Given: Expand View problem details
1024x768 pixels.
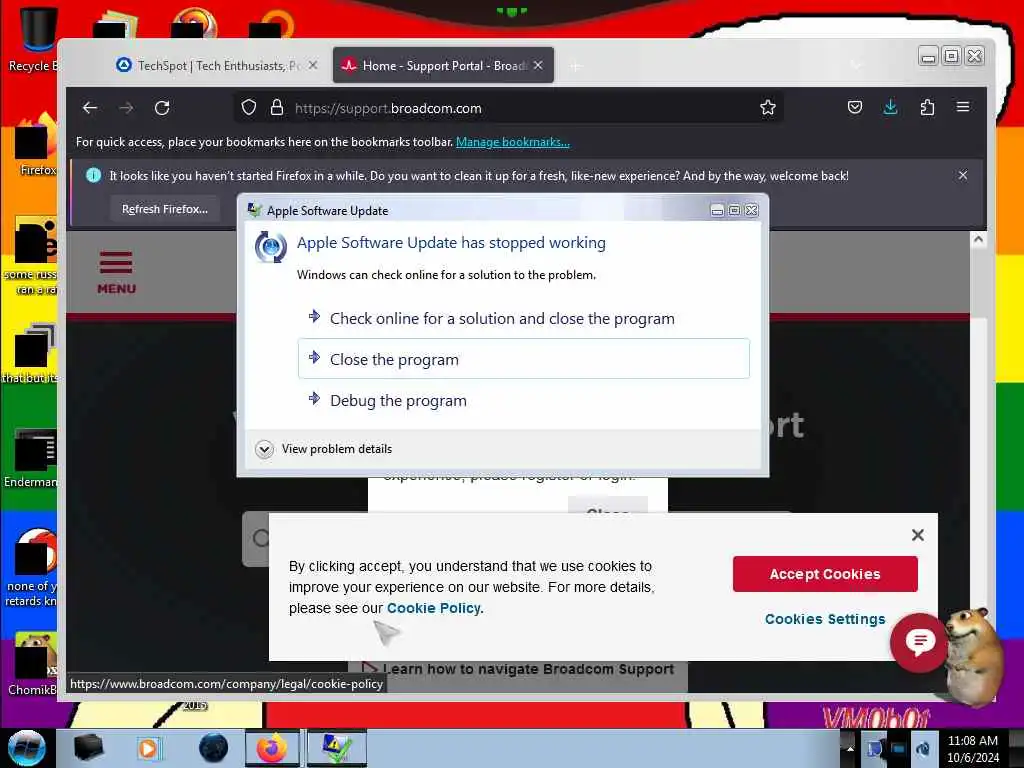Looking at the screenshot, I should pyautogui.click(x=324, y=449).
